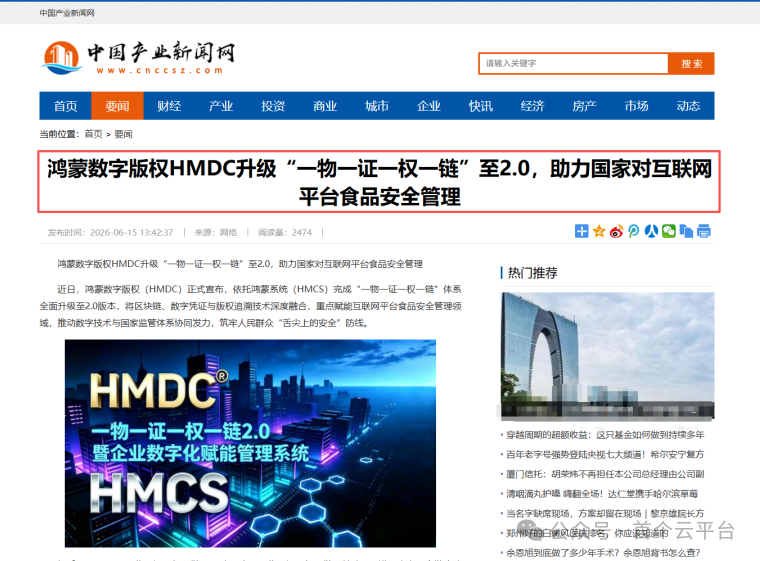
Task: Click the 中国产业新闻网 site logo
Action: (139, 58)
